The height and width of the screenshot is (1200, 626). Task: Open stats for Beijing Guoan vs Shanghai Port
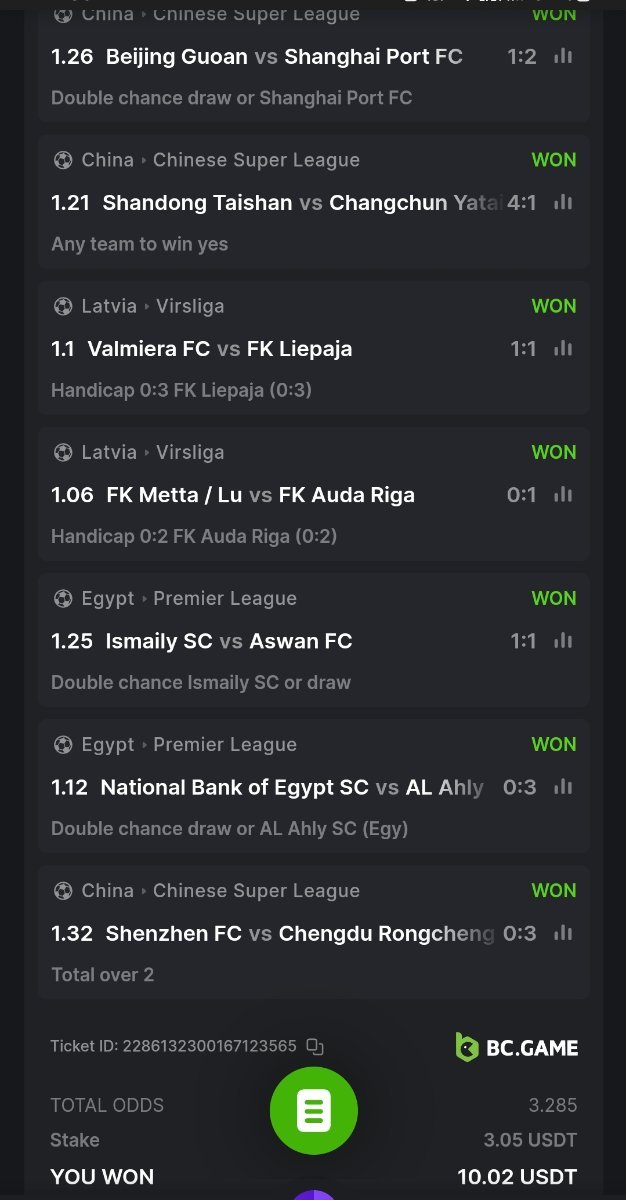pos(563,57)
